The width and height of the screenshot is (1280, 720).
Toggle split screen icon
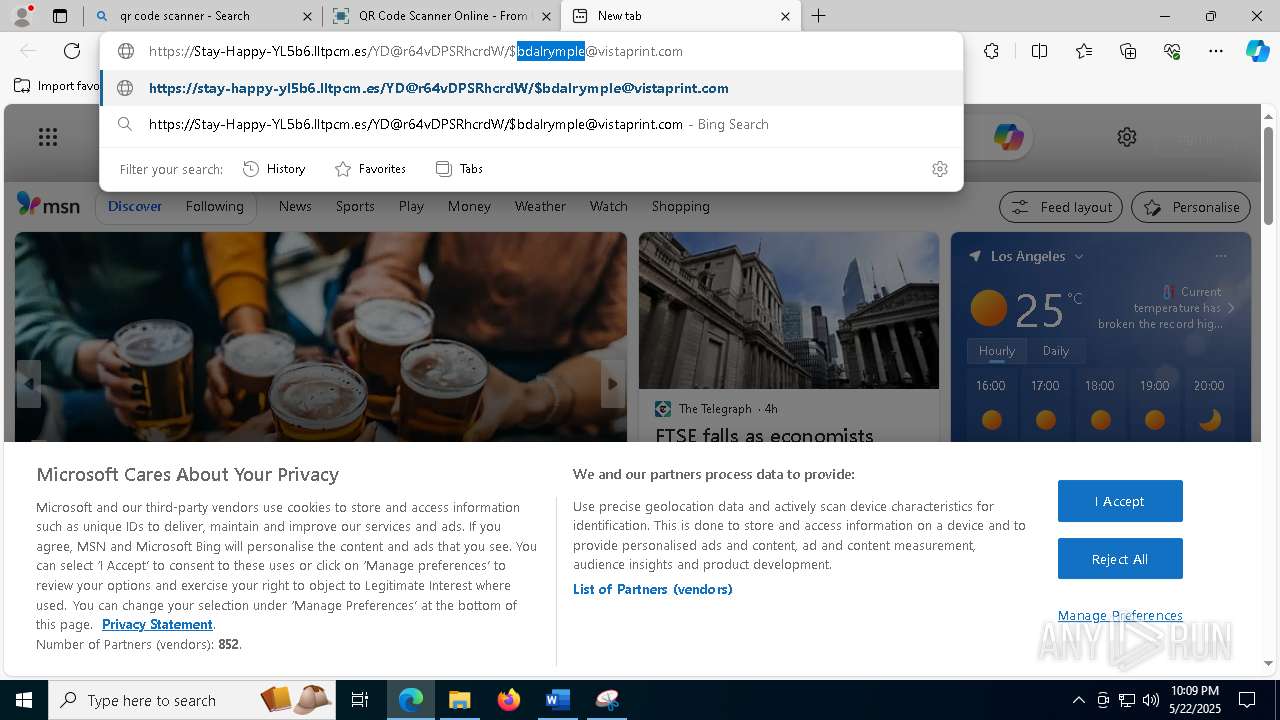[x=1039, y=51]
